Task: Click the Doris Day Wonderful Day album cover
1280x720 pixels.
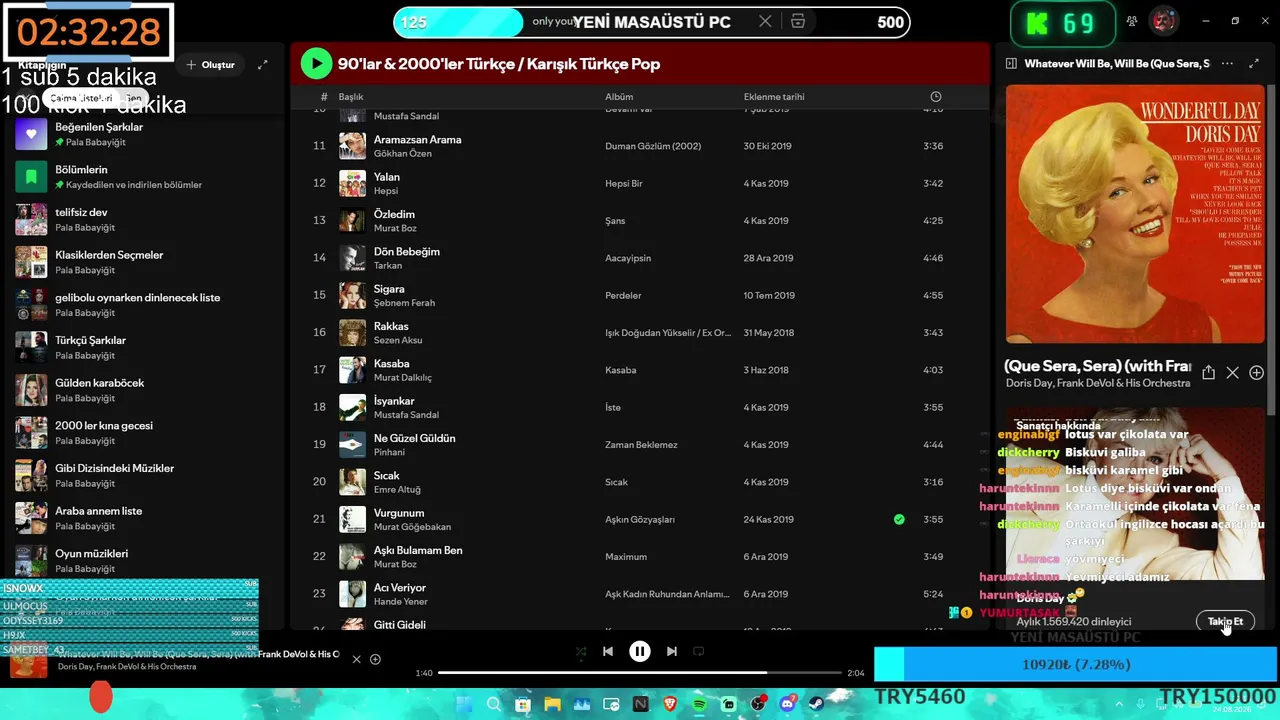Action: 1135,214
